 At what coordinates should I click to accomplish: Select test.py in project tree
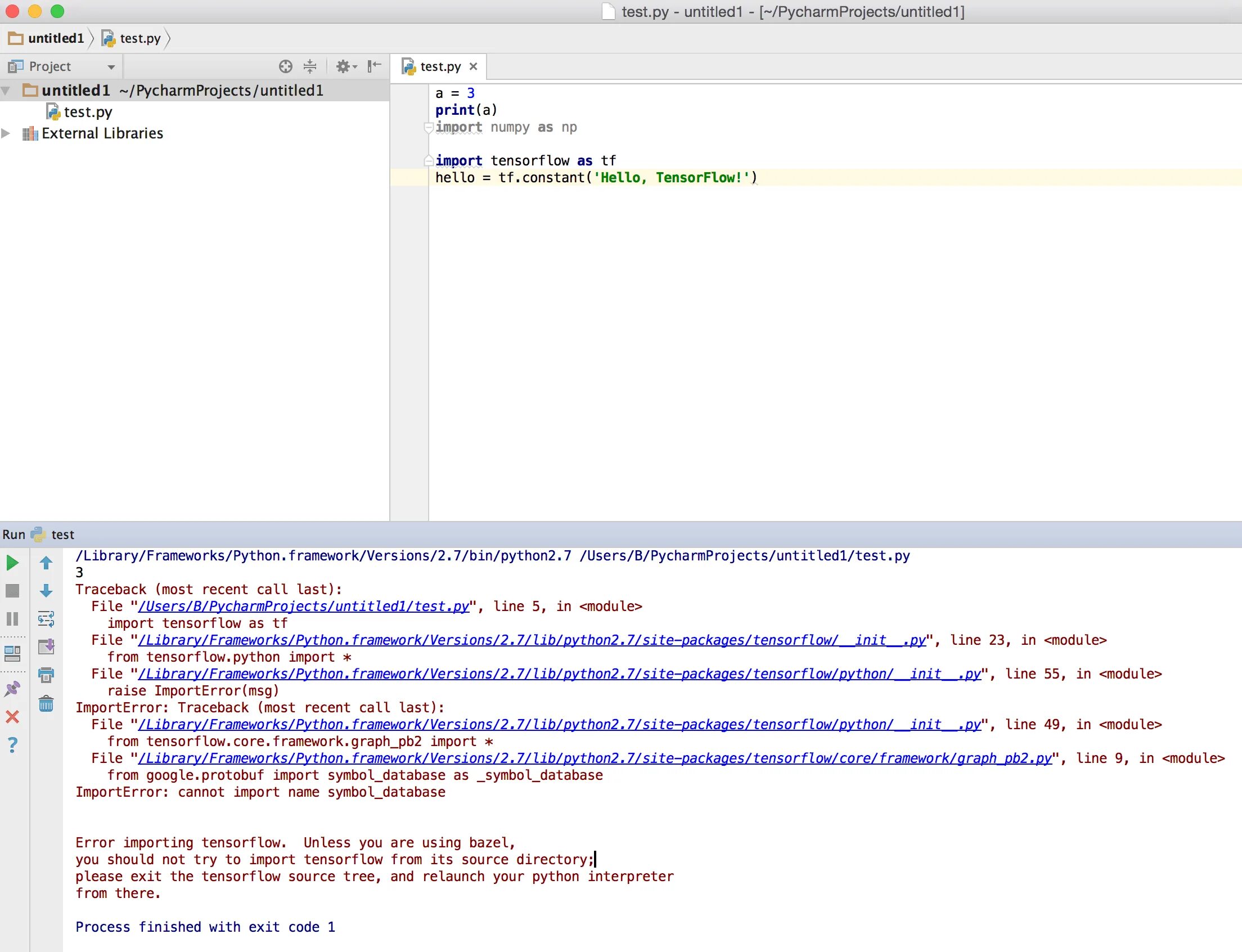tap(87, 112)
